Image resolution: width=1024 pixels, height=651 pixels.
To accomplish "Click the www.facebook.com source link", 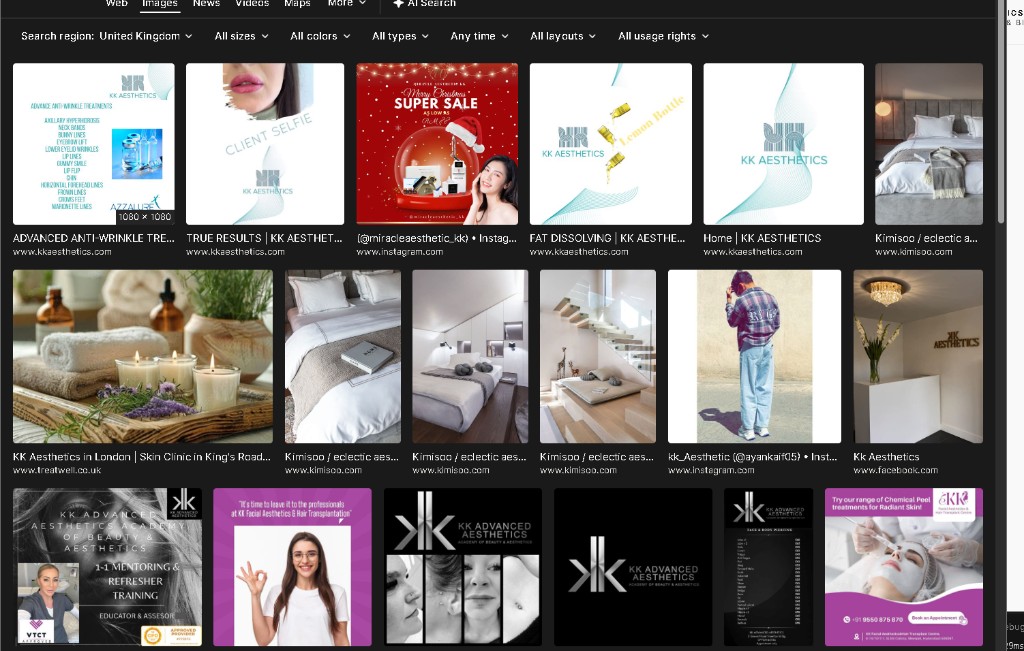I will pos(895,470).
